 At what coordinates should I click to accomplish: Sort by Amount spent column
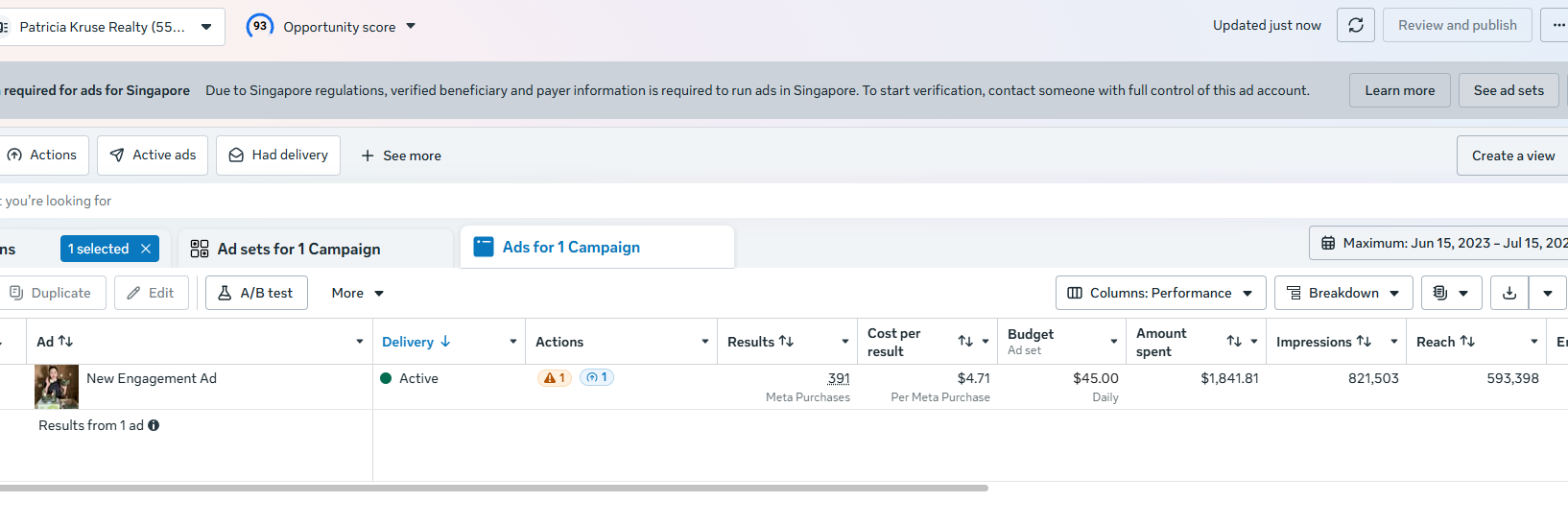coord(1234,342)
